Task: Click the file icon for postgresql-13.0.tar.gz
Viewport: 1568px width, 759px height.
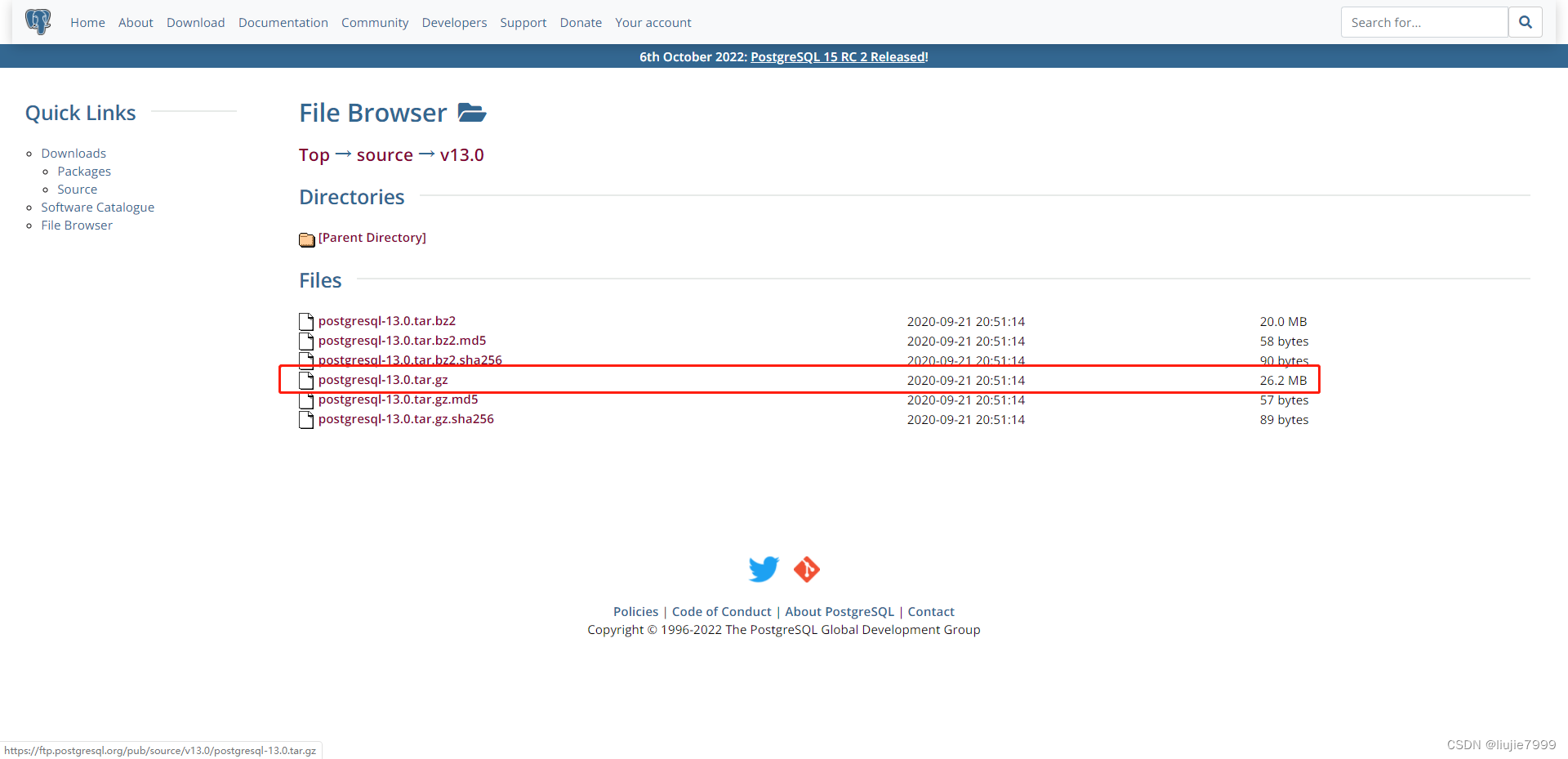Action: (306, 380)
